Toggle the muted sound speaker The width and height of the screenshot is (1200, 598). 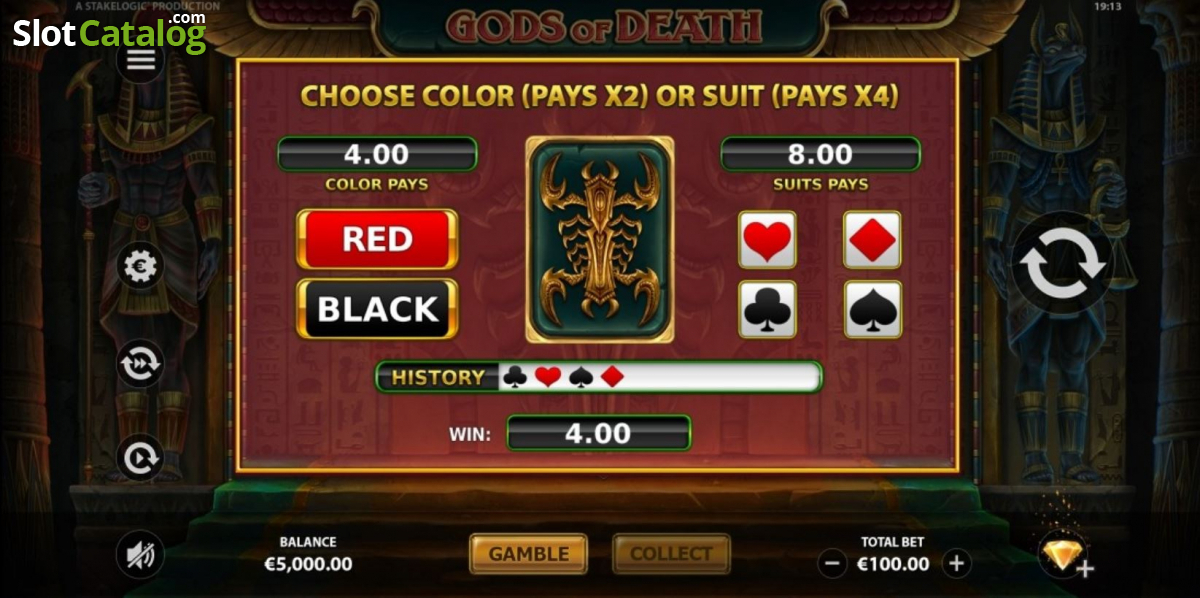(x=140, y=554)
